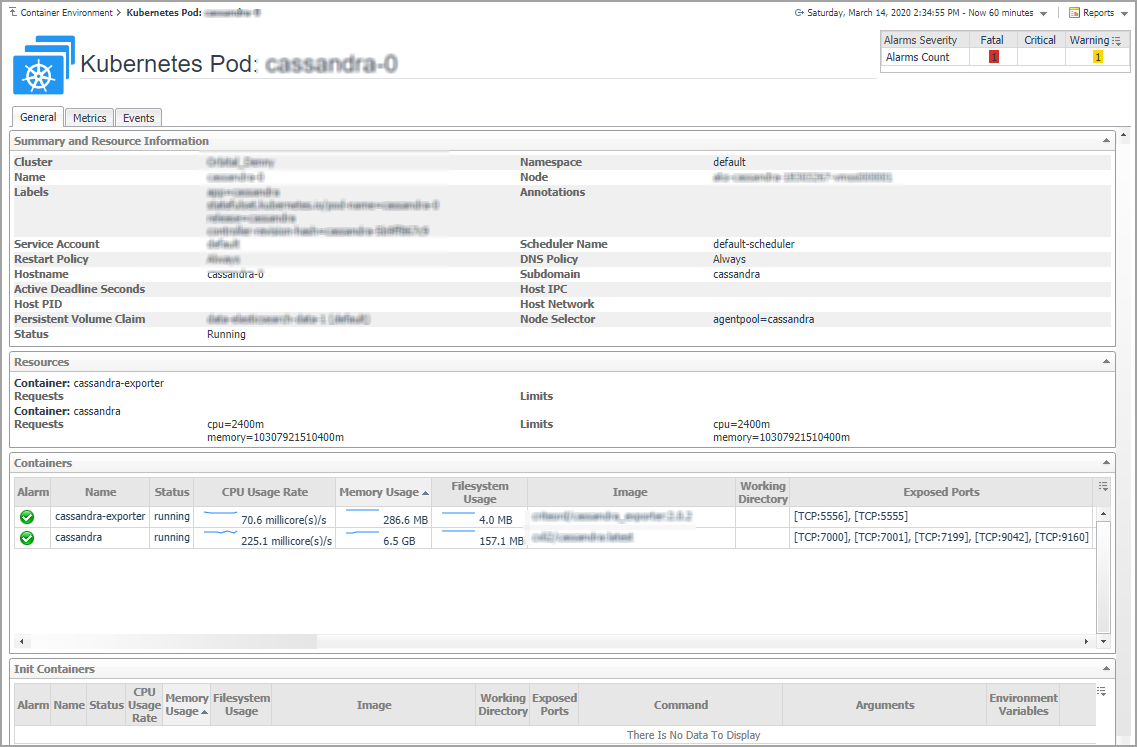
Task: Click the red Fatal alarm count badge
Action: pos(993,58)
